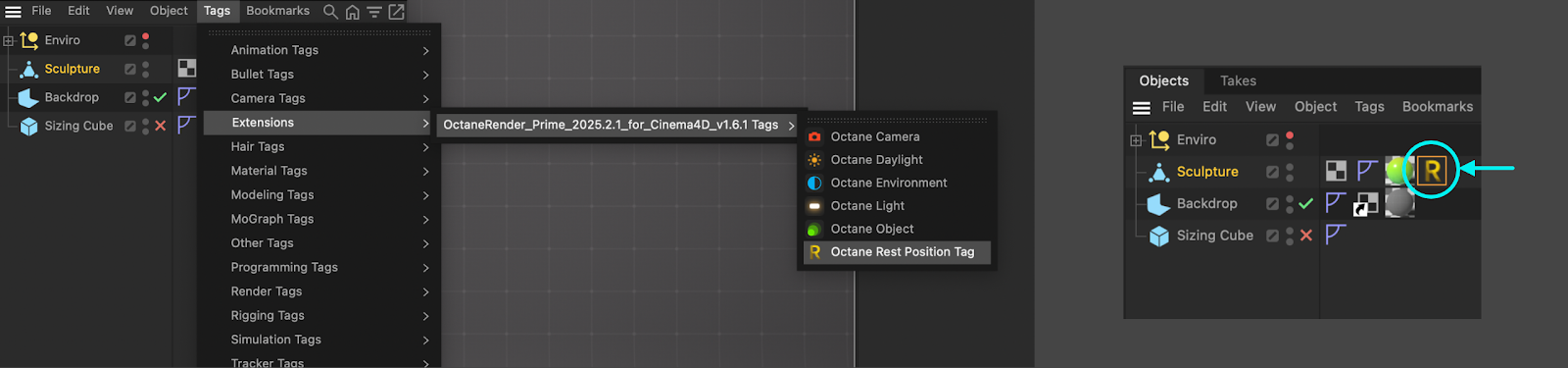Switch to the Objects tab
The width and height of the screenshot is (1568, 368).
coord(1163,80)
